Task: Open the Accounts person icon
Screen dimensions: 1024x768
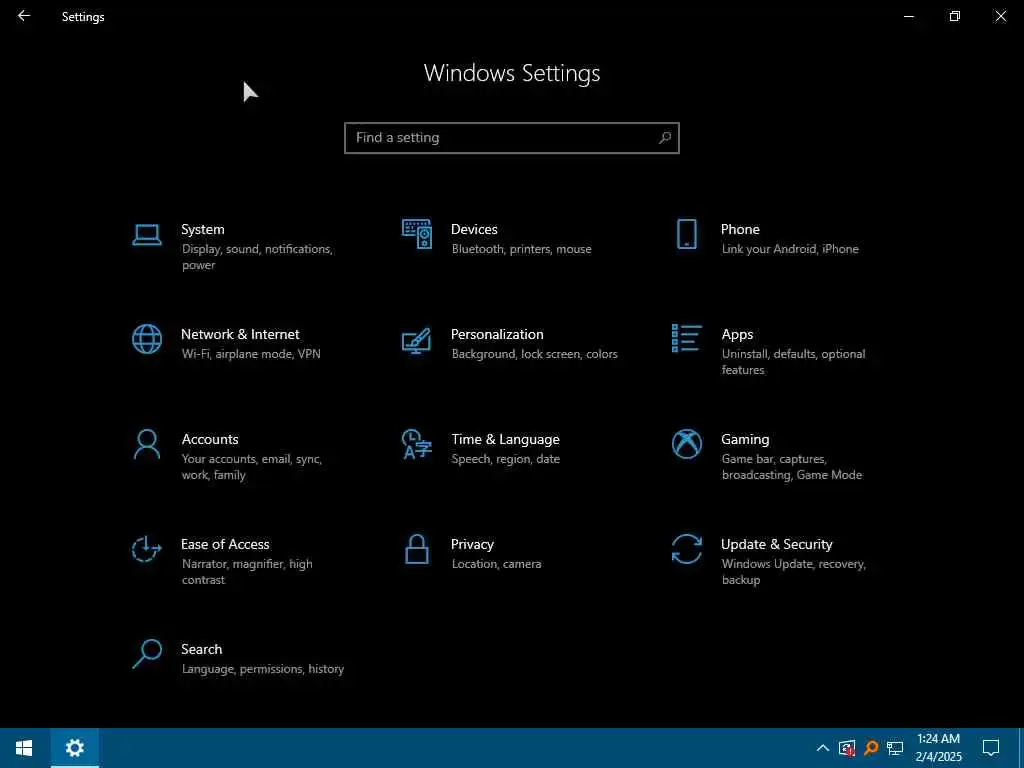Action: coord(146,445)
